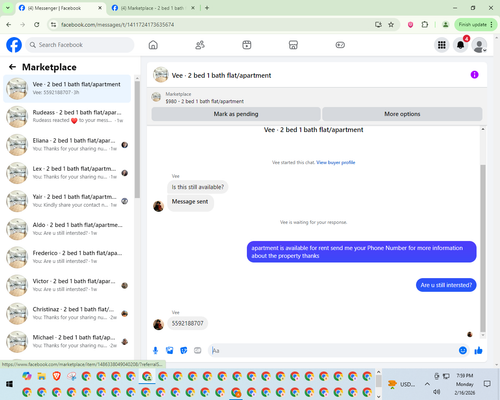Click the voice clip microphone icon
This screenshot has width=500, height=400.
point(155,350)
